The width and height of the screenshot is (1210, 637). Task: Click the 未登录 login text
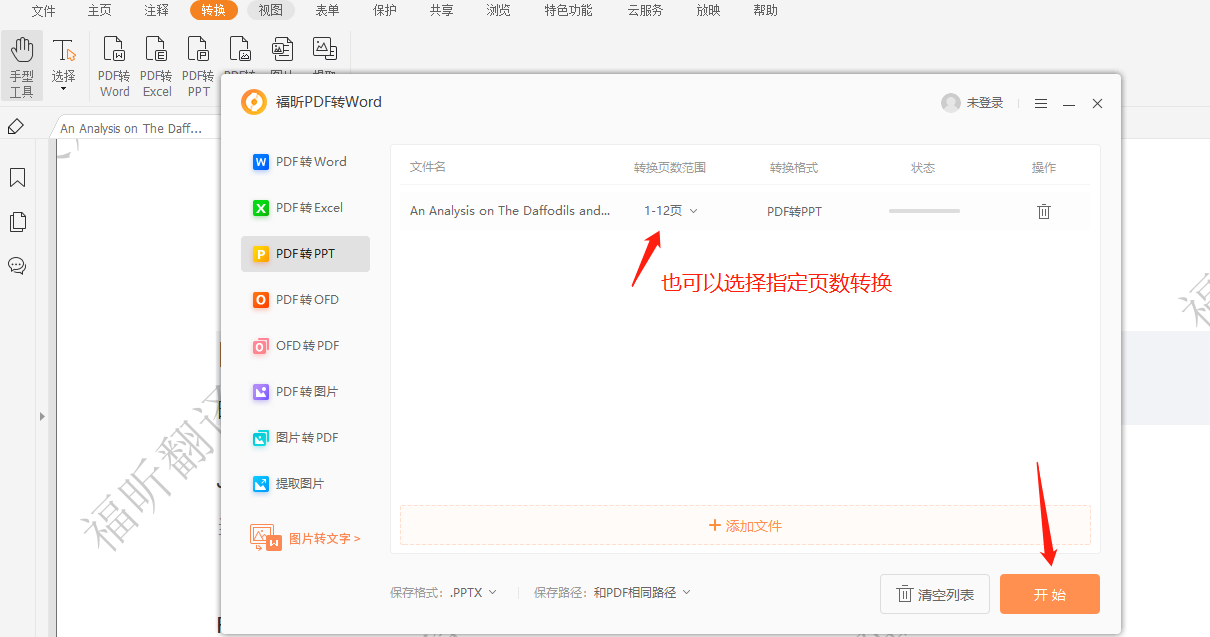pyautogui.click(x=985, y=103)
